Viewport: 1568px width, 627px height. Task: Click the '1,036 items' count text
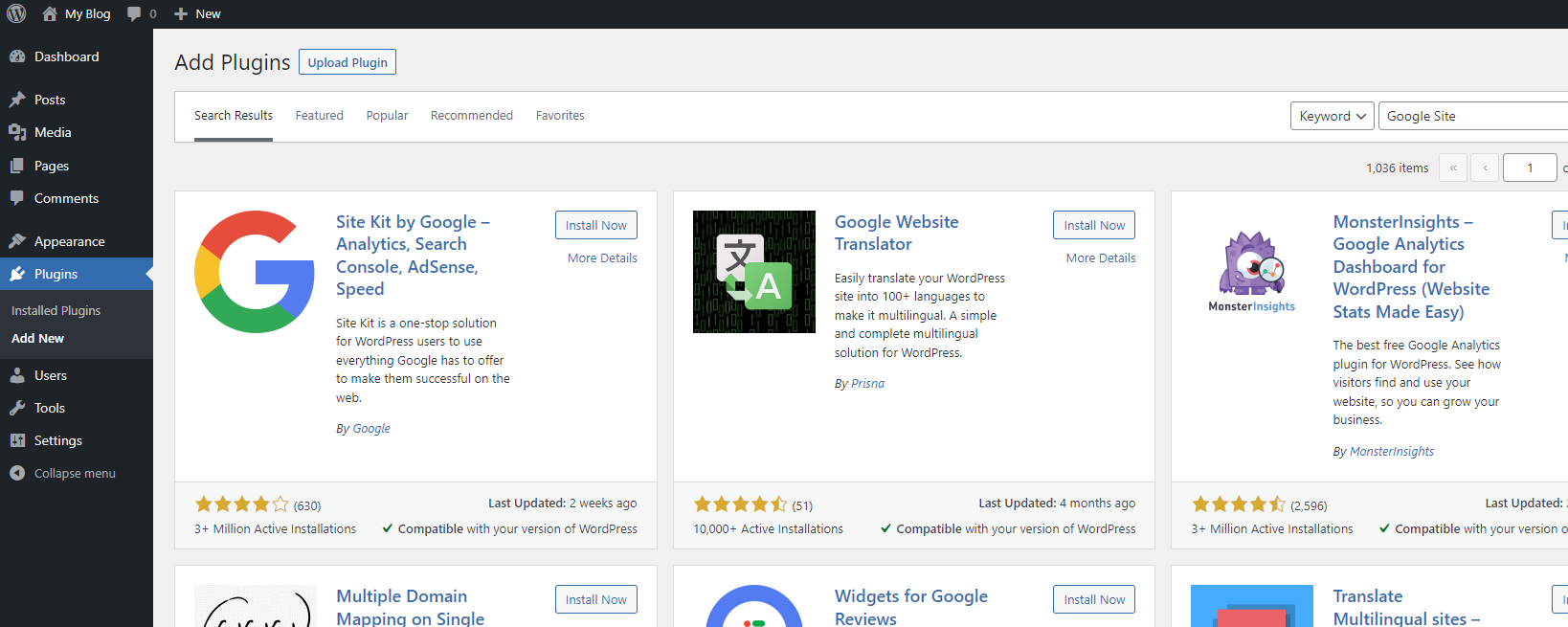[x=1397, y=168]
